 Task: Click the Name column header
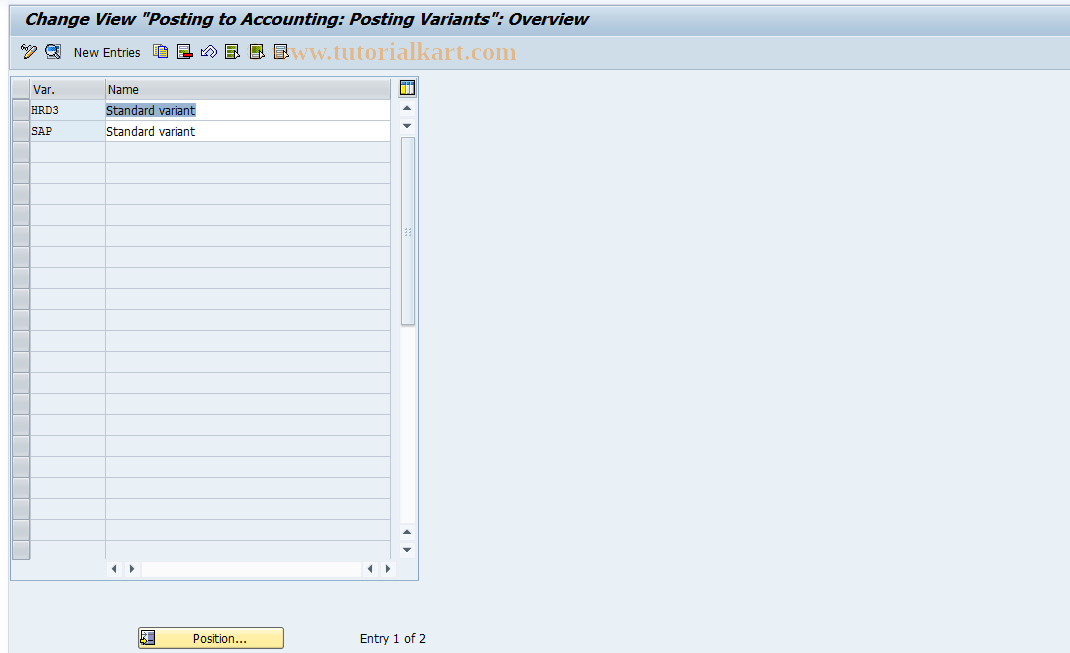tap(248, 89)
